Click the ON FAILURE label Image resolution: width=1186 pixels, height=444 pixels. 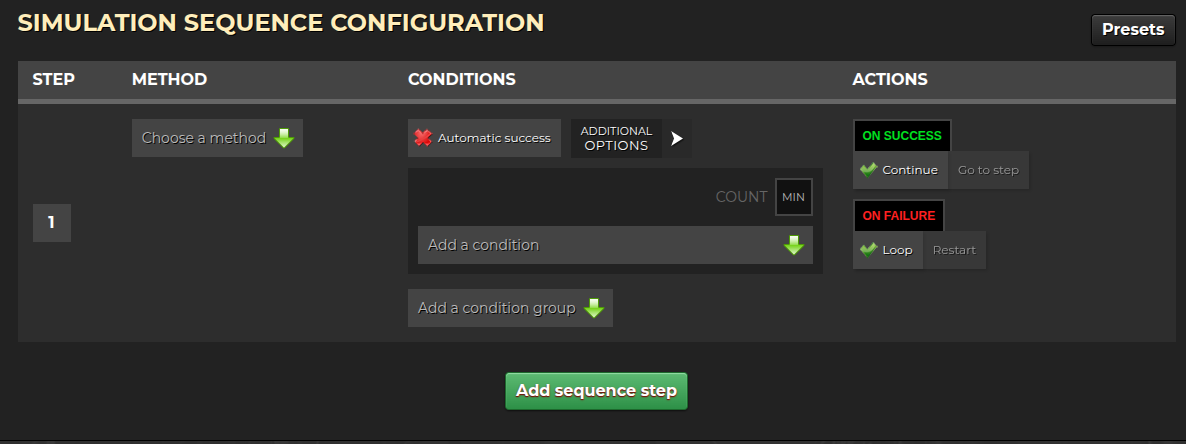pyautogui.click(x=899, y=216)
